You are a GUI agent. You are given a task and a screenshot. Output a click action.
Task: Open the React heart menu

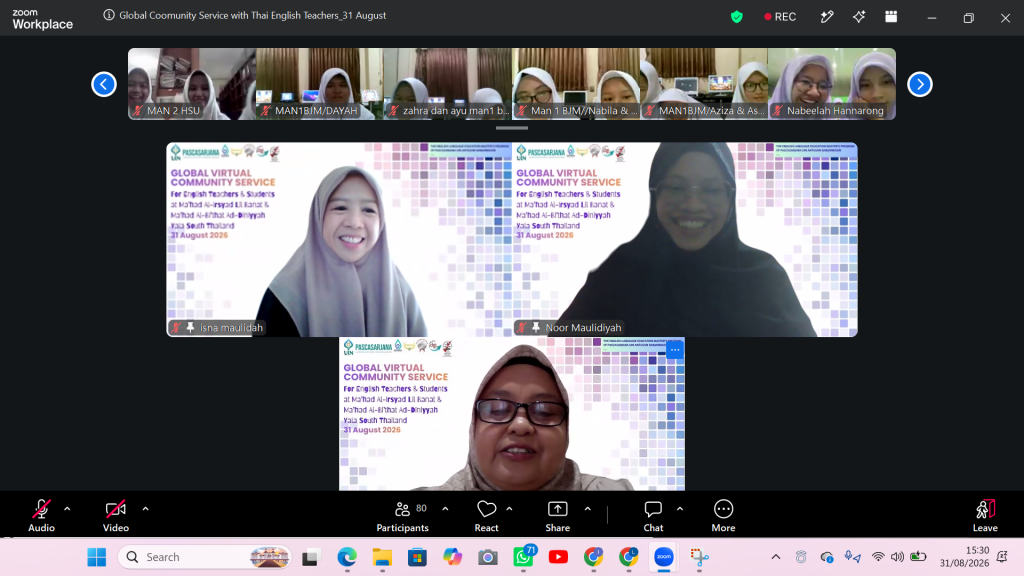pyautogui.click(x=487, y=516)
